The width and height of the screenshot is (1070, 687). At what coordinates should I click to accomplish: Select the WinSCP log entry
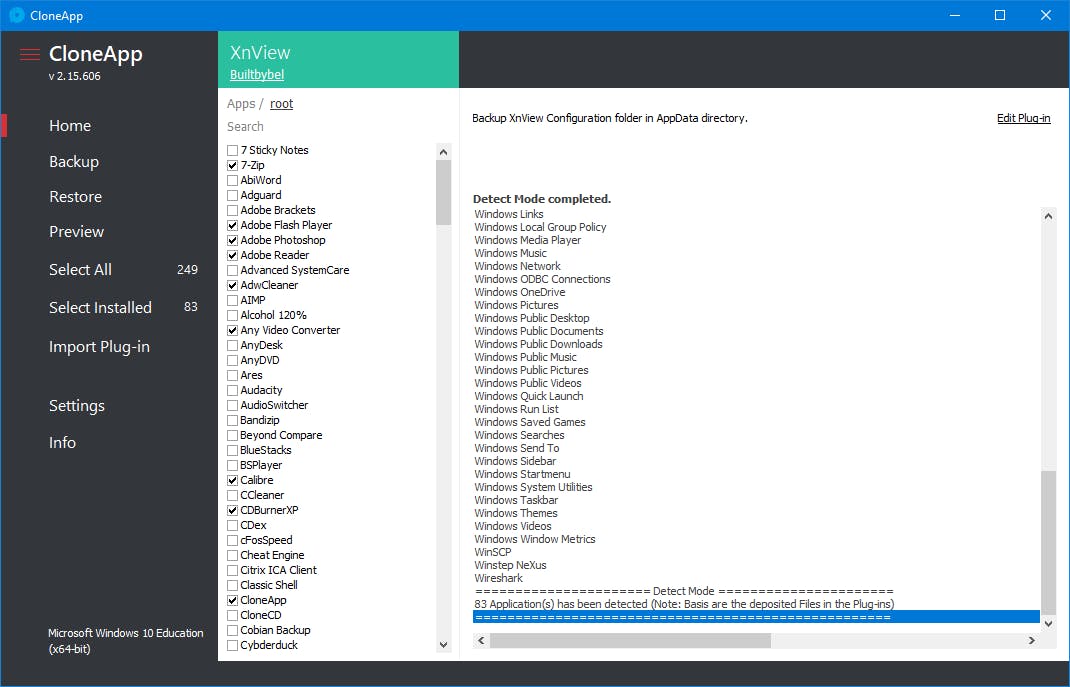pyautogui.click(x=493, y=552)
